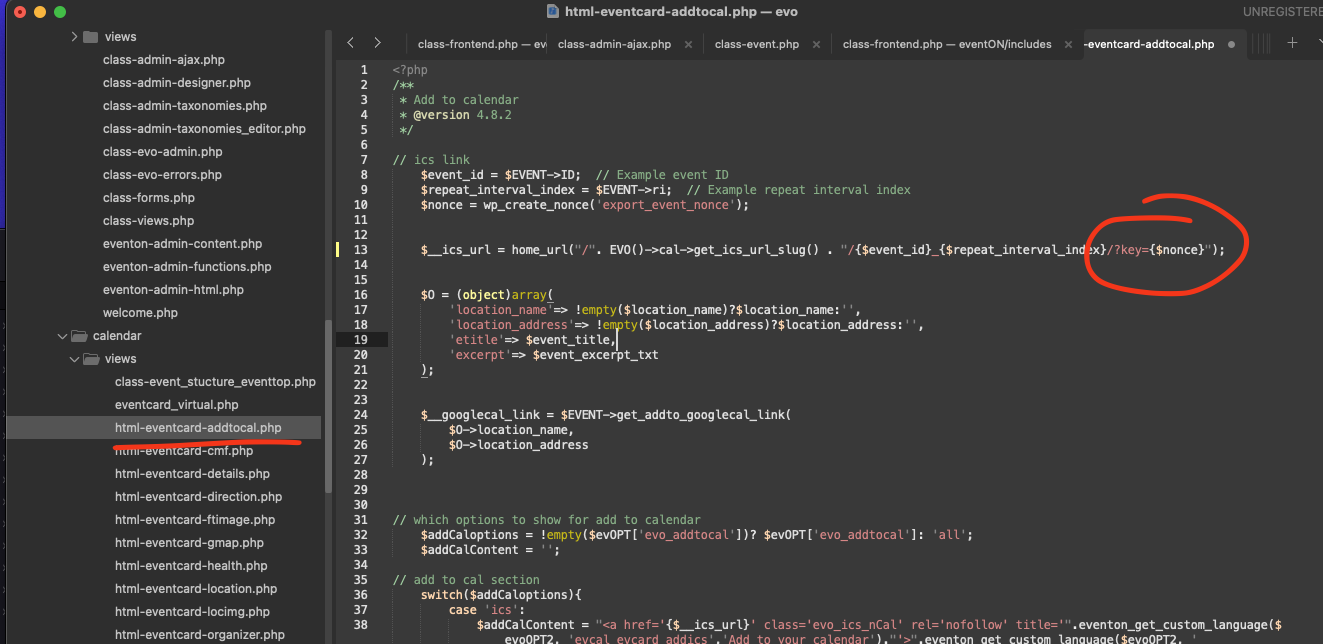The height and width of the screenshot is (644, 1323).
Task: Close the class-frontend.php — eventON/includes tab
Action: coord(1070,44)
